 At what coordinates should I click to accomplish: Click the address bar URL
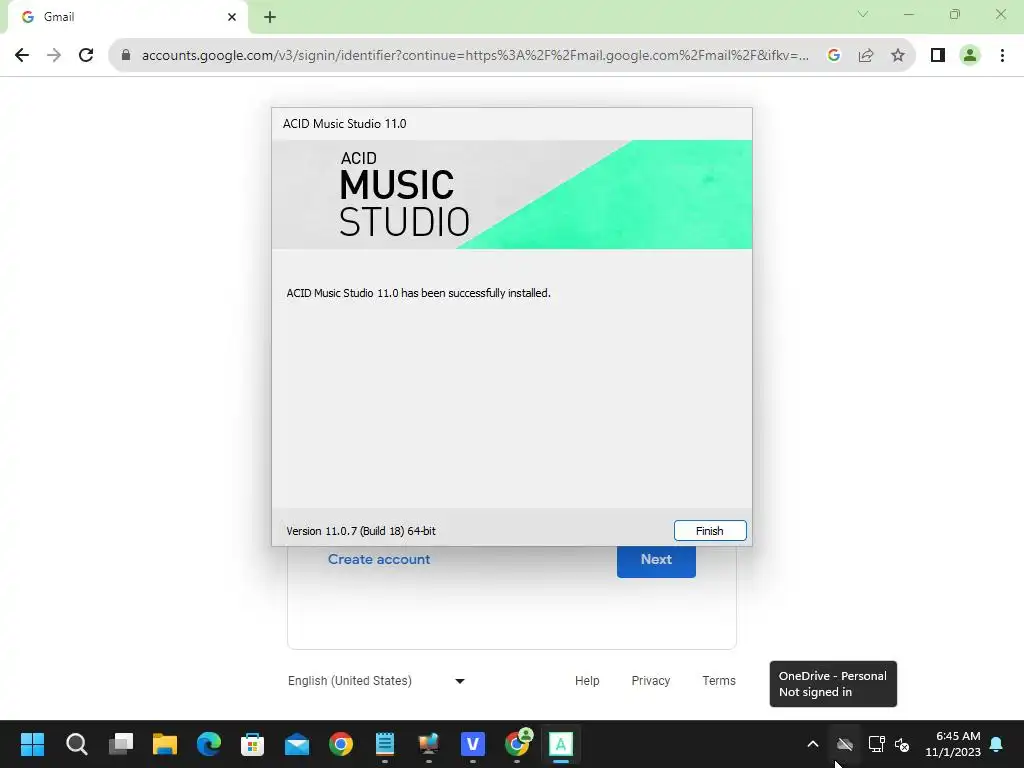click(475, 56)
